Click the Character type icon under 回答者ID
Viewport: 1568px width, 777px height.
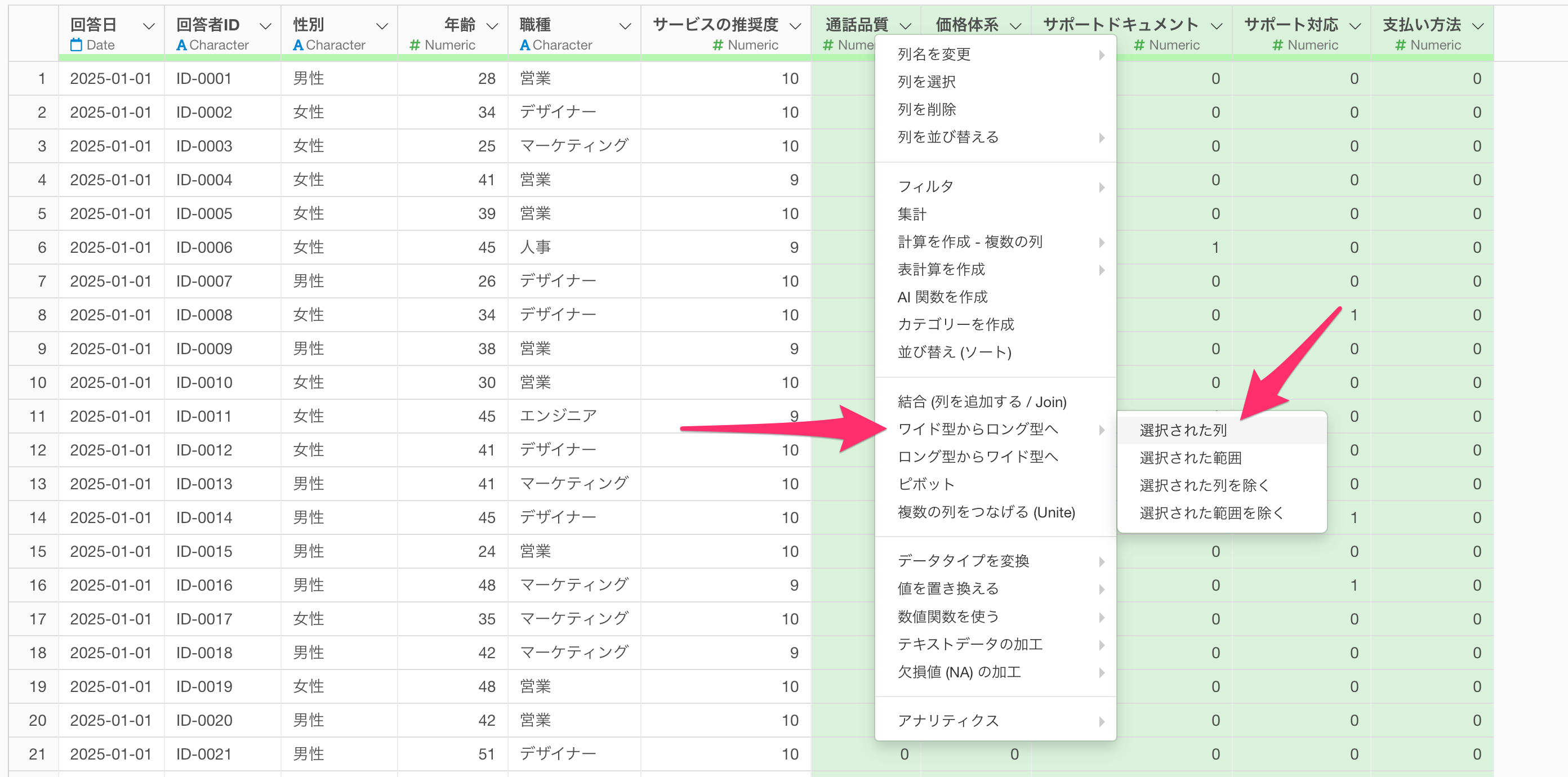point(181,45)
